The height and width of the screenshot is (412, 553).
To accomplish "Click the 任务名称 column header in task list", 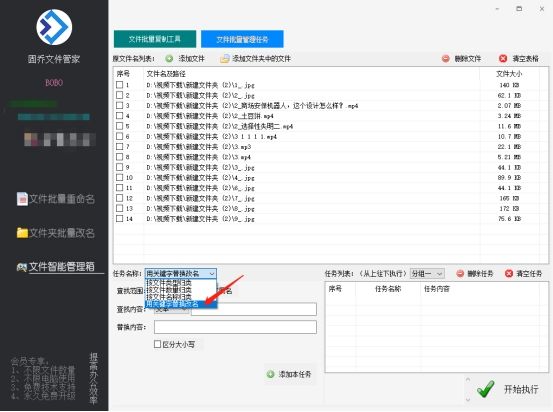I will 388,289.
